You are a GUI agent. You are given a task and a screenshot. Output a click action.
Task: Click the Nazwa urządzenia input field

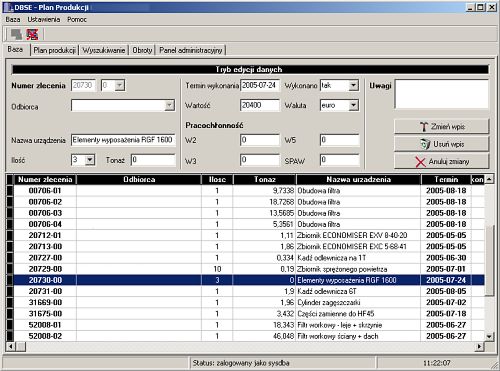tap(123, 140)
